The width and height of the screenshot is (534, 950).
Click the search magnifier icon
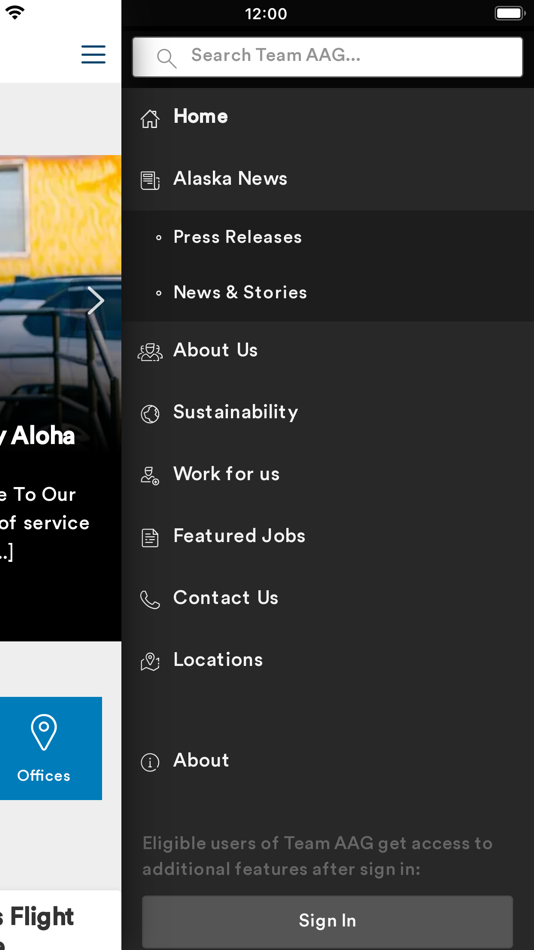click(x=166, y=58)
